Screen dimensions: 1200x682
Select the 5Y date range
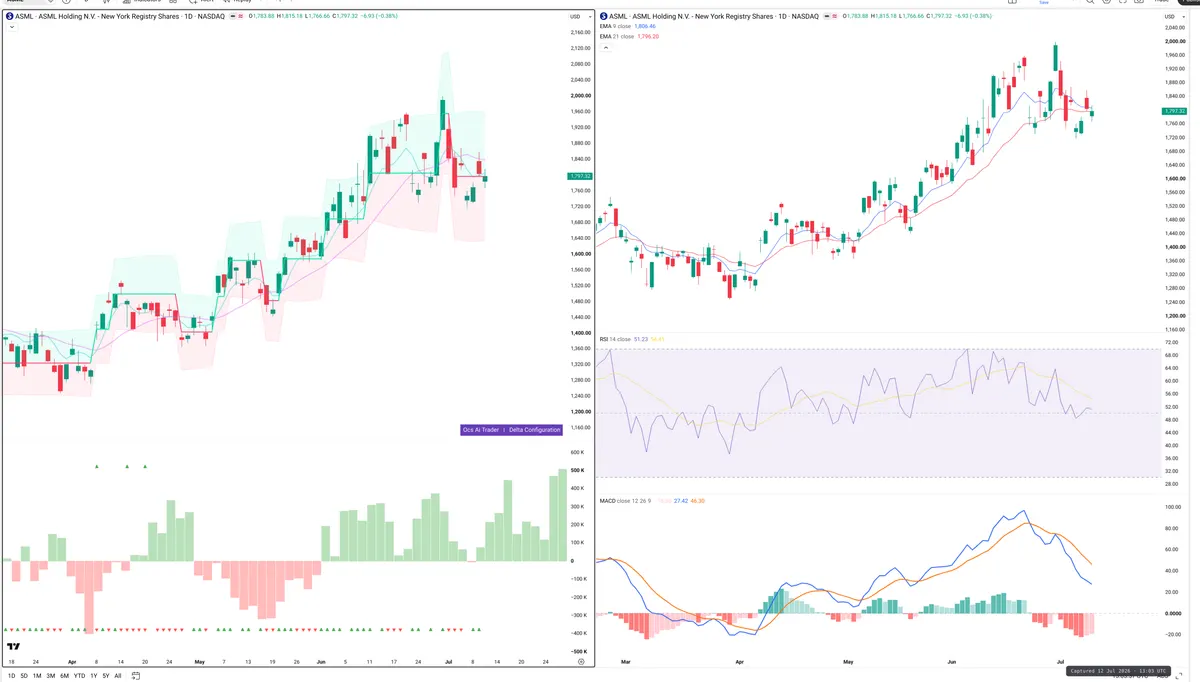106,676
